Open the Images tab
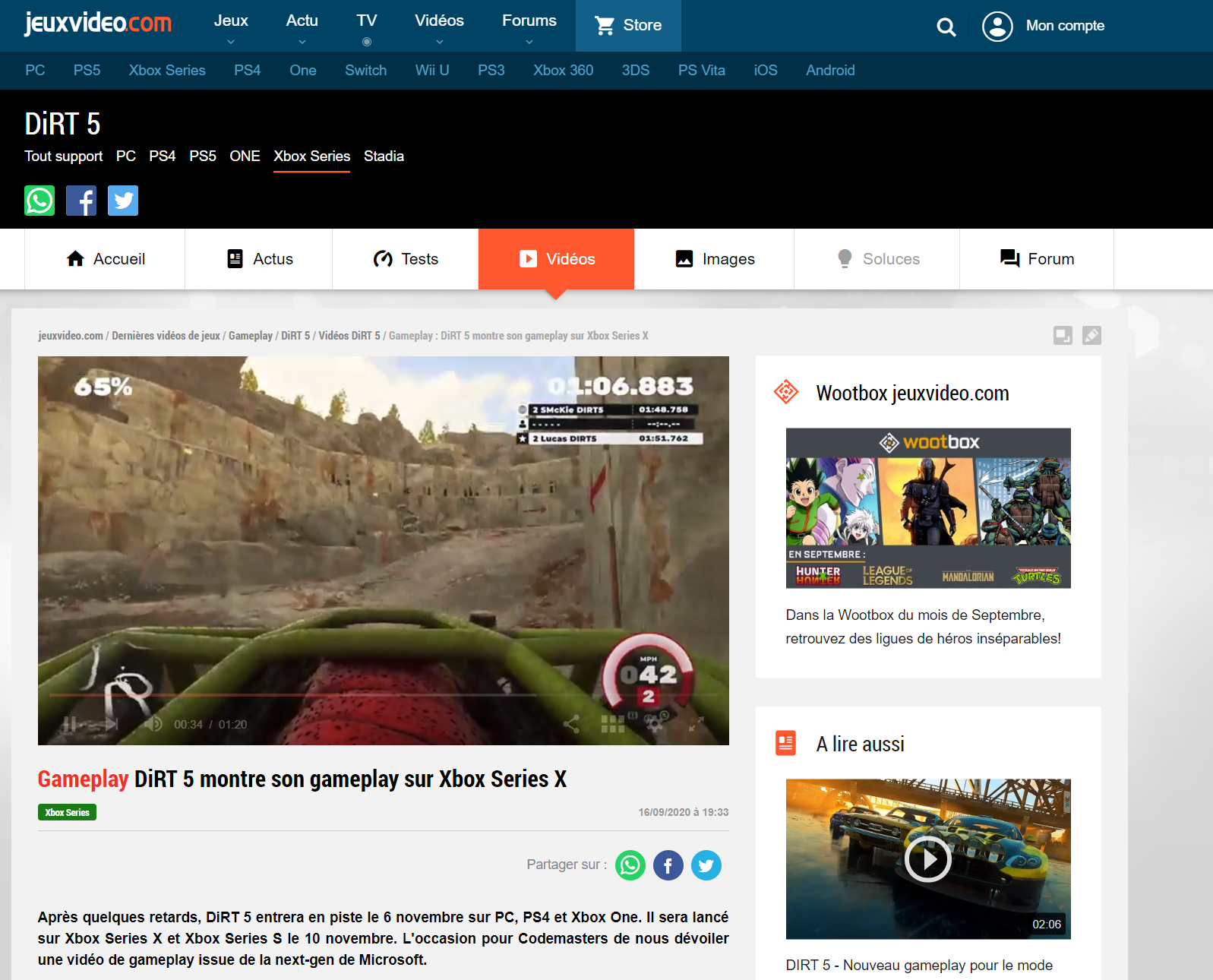Screen dimensions: 1213x980 coord(714,259)
